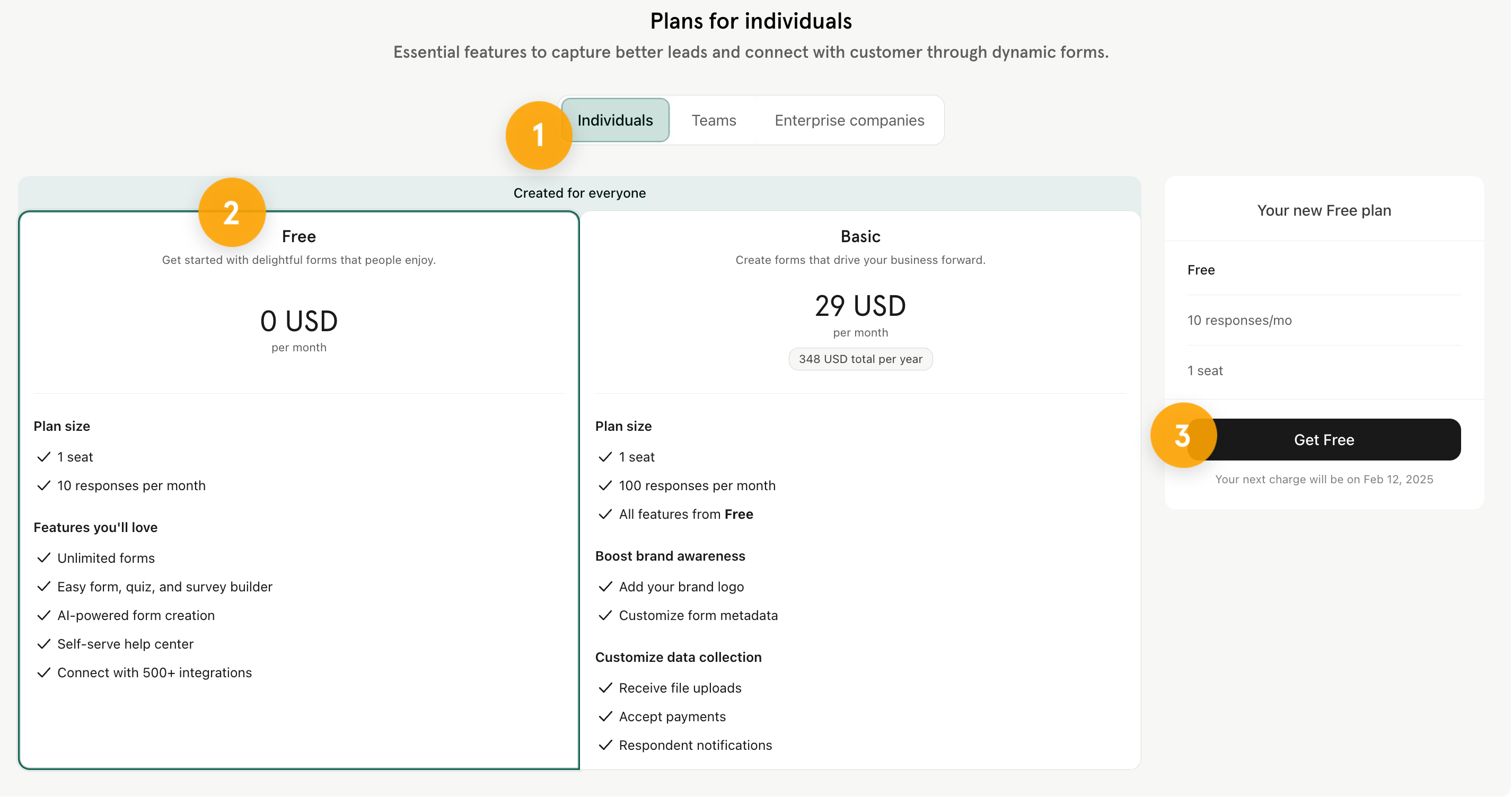Viewport: 1512px width, 797px height.
Task: Select the Basic plan card heading
Action: click(x=860, y=236)
